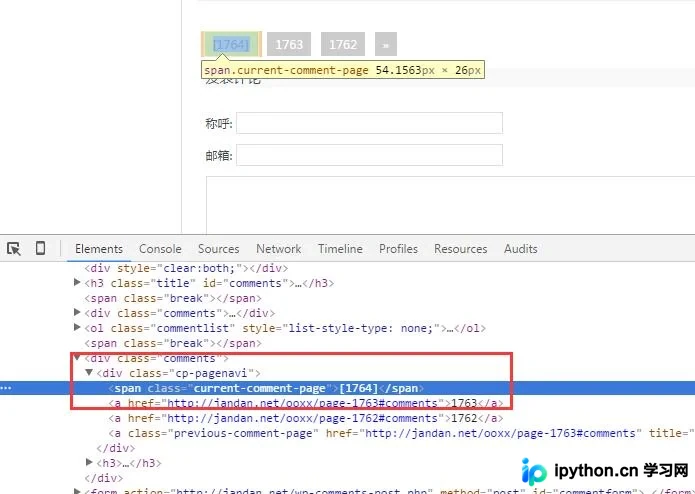Collapse the div class="cp-pagenavi" node
Viewport: 695px width, 494px height.
[89, 373]
